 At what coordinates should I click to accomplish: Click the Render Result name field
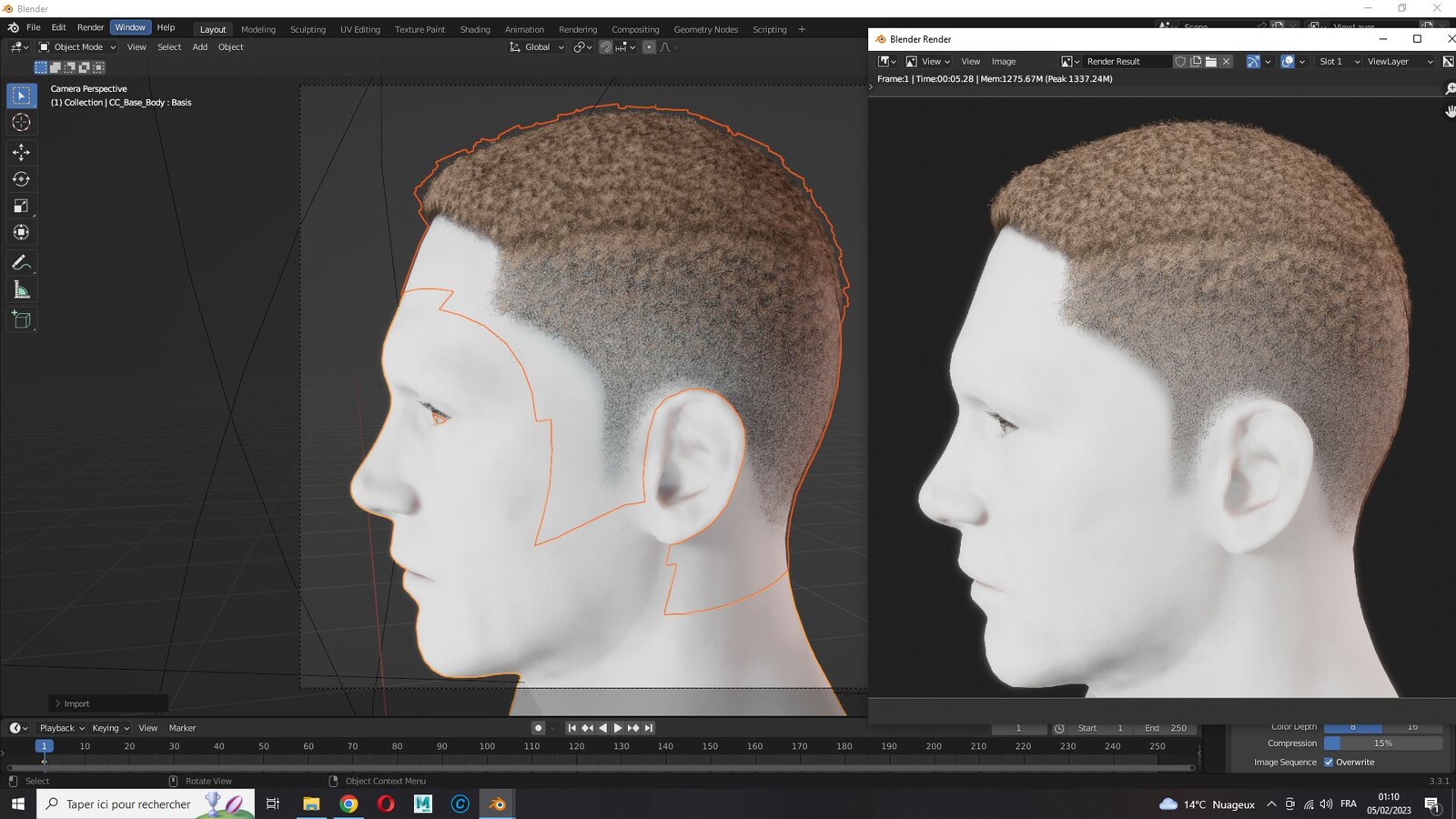[1126, 62]
